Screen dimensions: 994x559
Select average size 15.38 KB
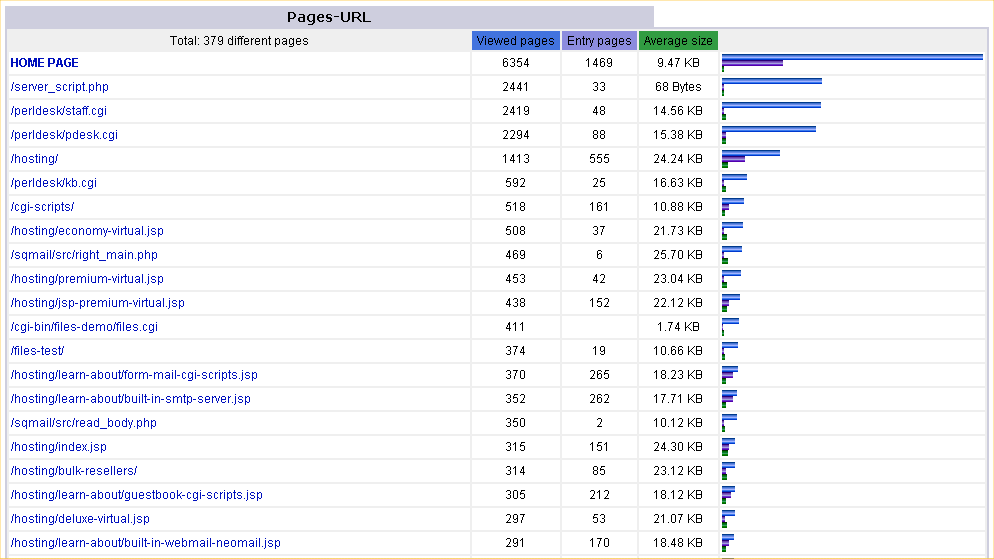[678, 135]
